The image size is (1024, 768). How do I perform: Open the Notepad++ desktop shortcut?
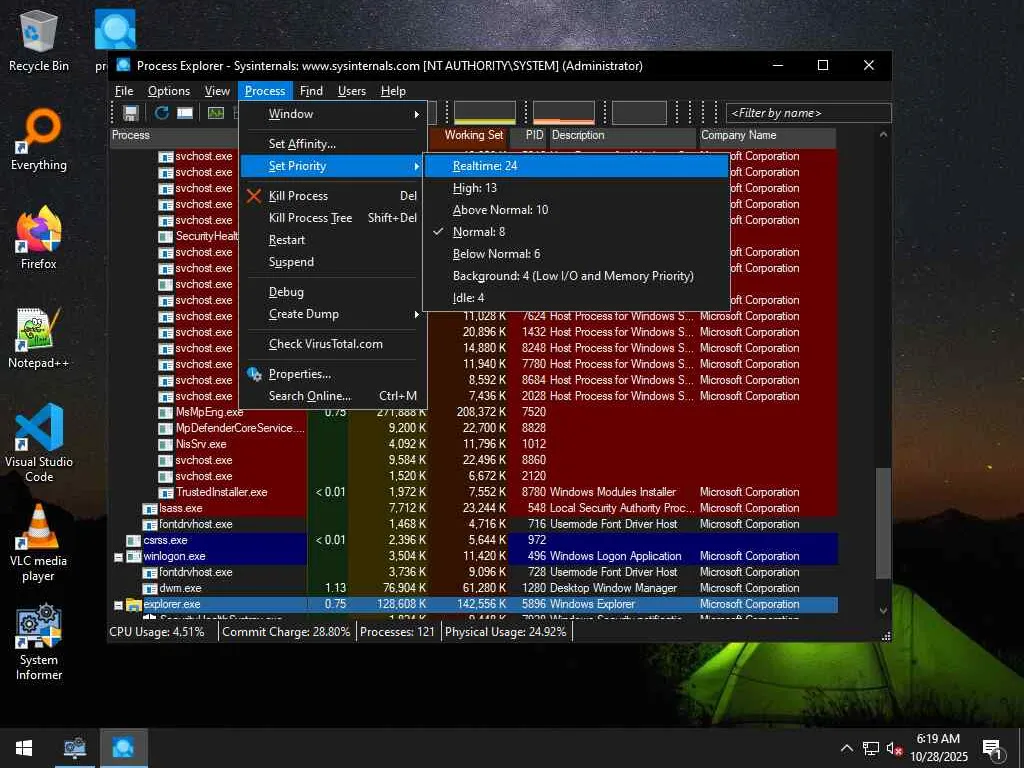point(39,338)
